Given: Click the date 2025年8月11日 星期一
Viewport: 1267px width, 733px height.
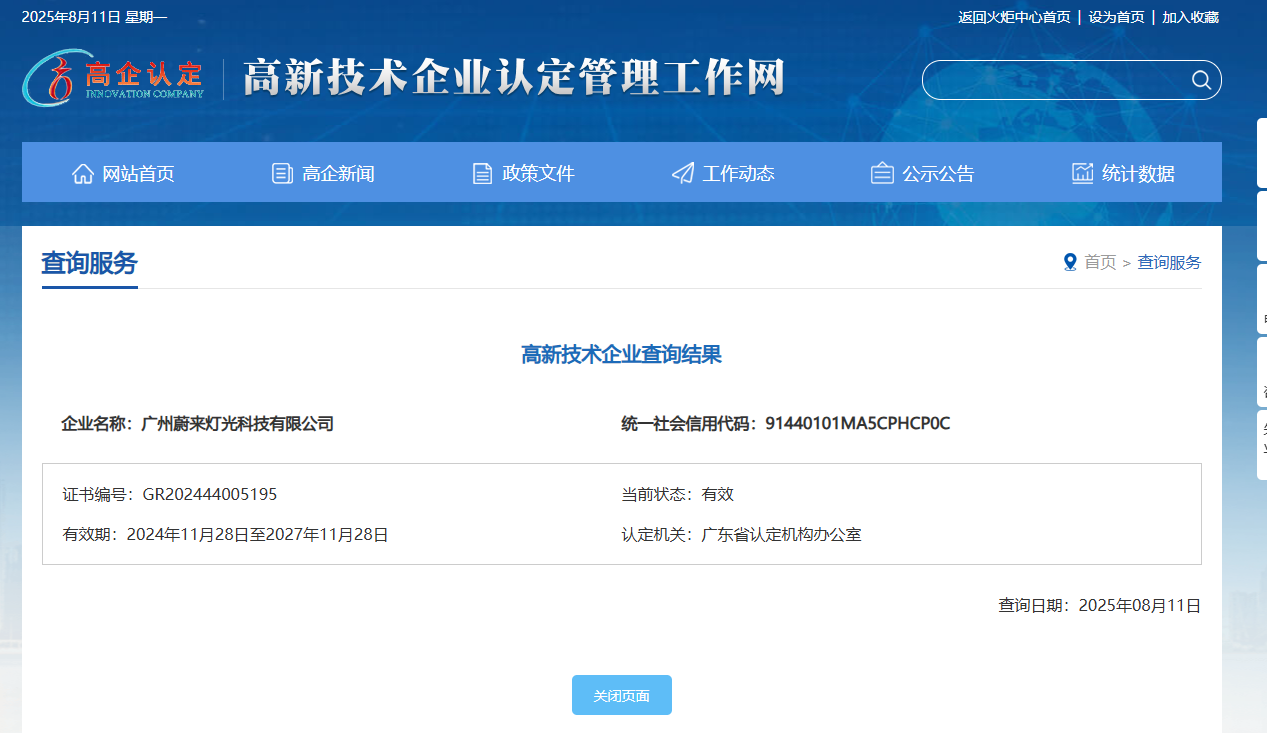Looking at the screenshot, I should pyautogui.click(x=94, y=17).
